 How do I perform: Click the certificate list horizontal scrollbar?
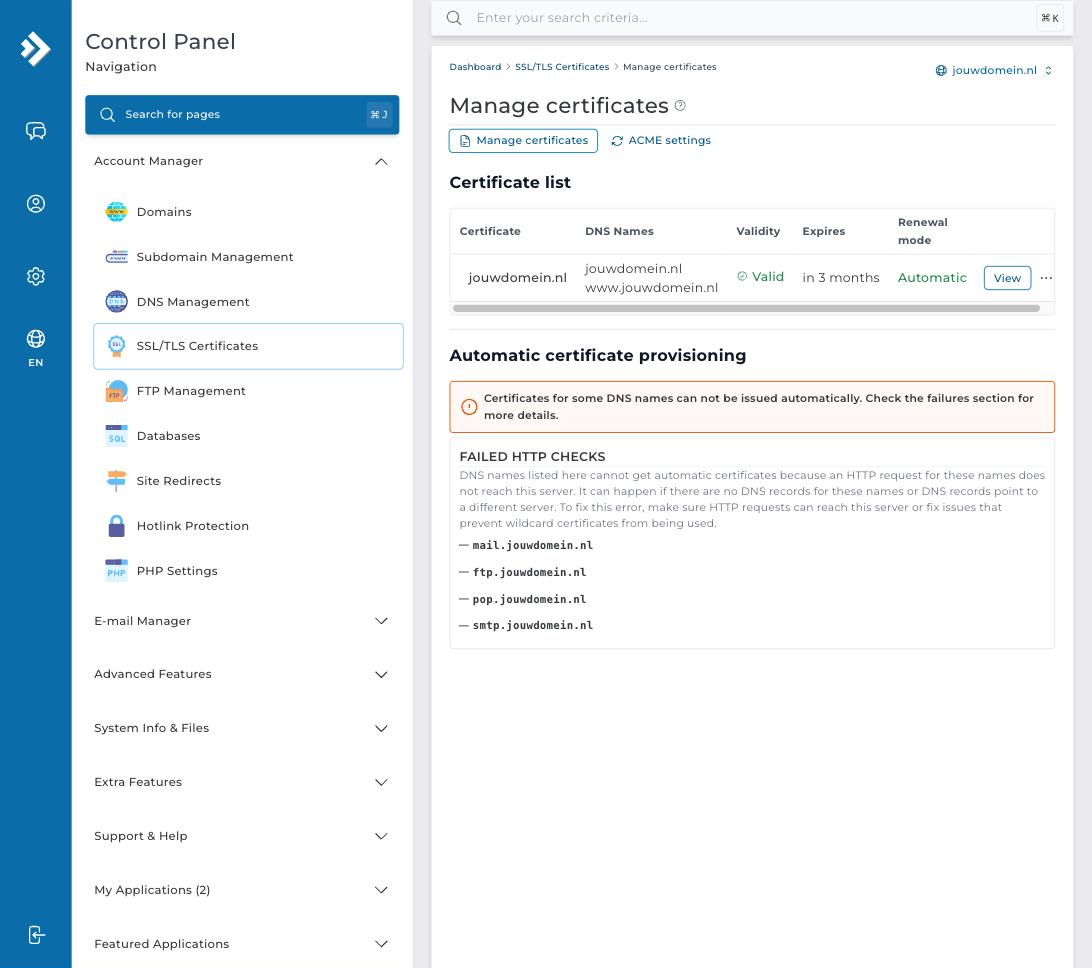click(x=746, y=308)
